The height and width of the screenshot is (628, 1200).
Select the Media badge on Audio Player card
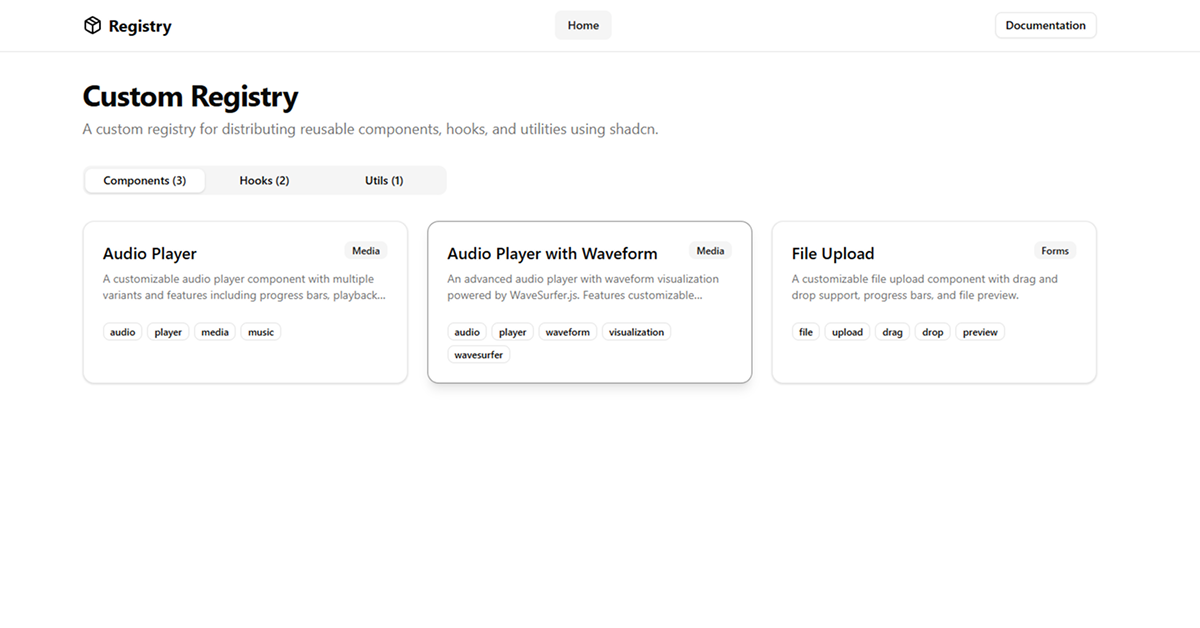point(365,250)
